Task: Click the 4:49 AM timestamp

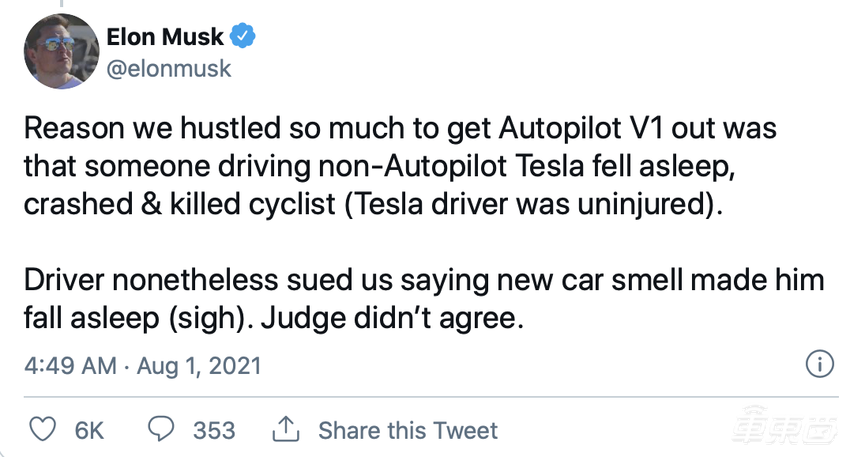Action: (69, 366)
